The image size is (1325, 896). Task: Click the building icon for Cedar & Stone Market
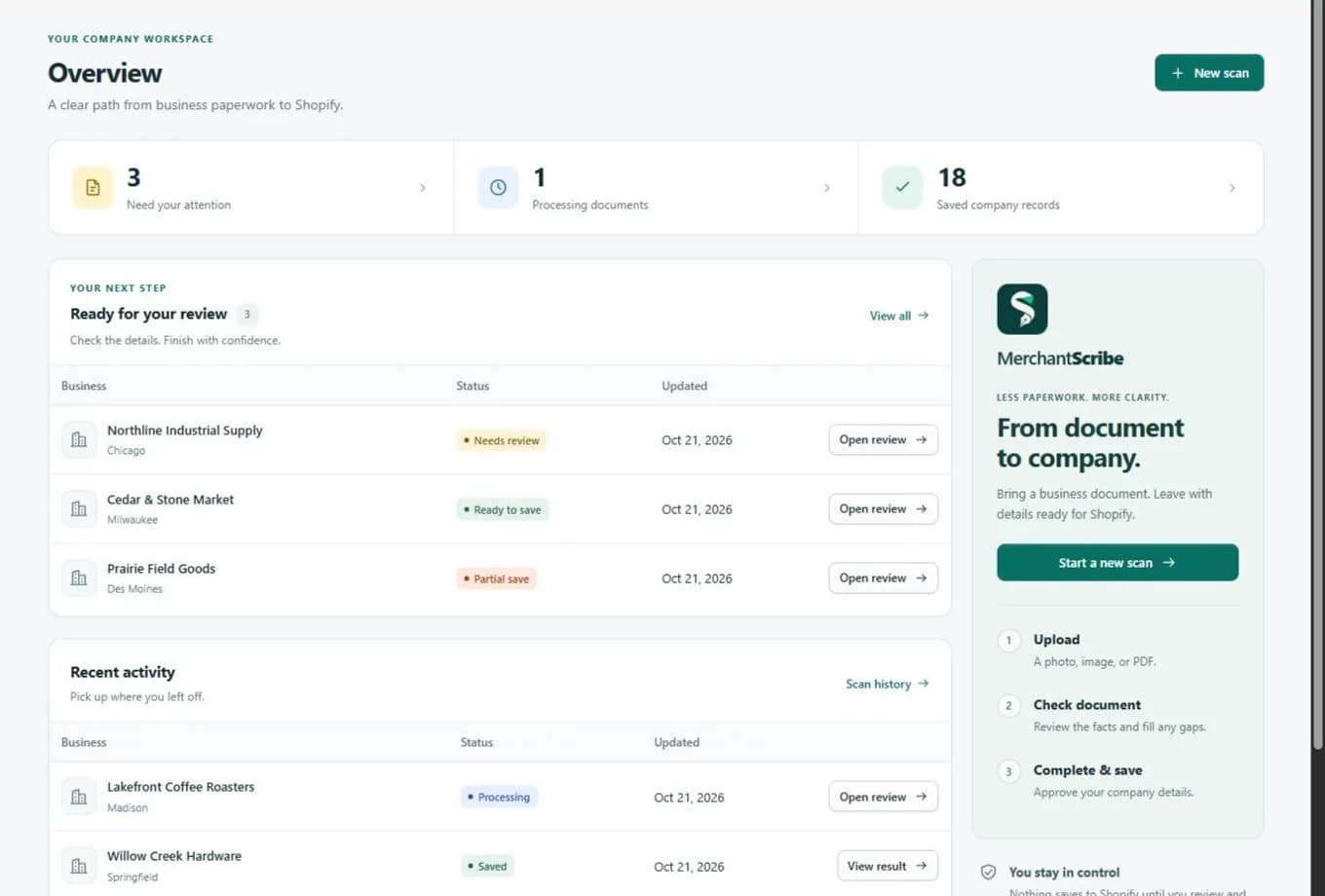click(79, 508)
